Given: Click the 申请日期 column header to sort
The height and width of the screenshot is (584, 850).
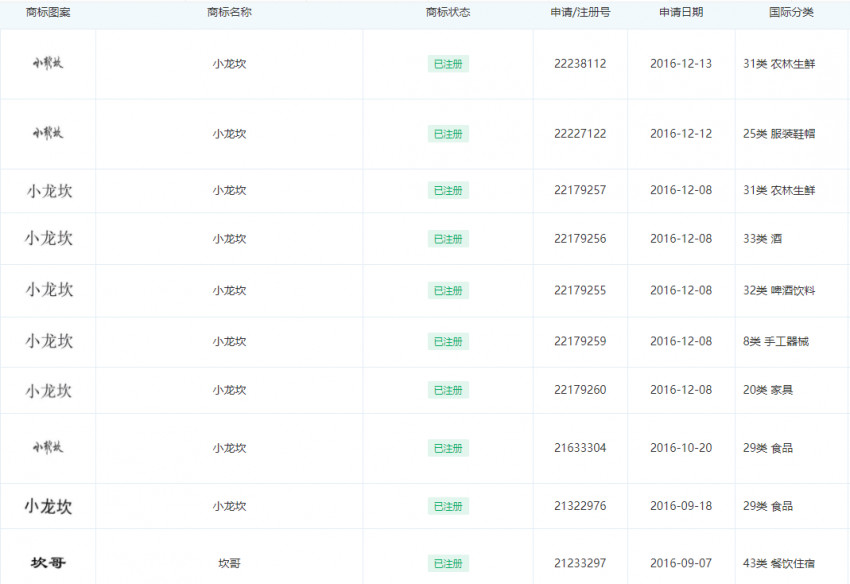Looking at the screenshot, I should [679, 12].
